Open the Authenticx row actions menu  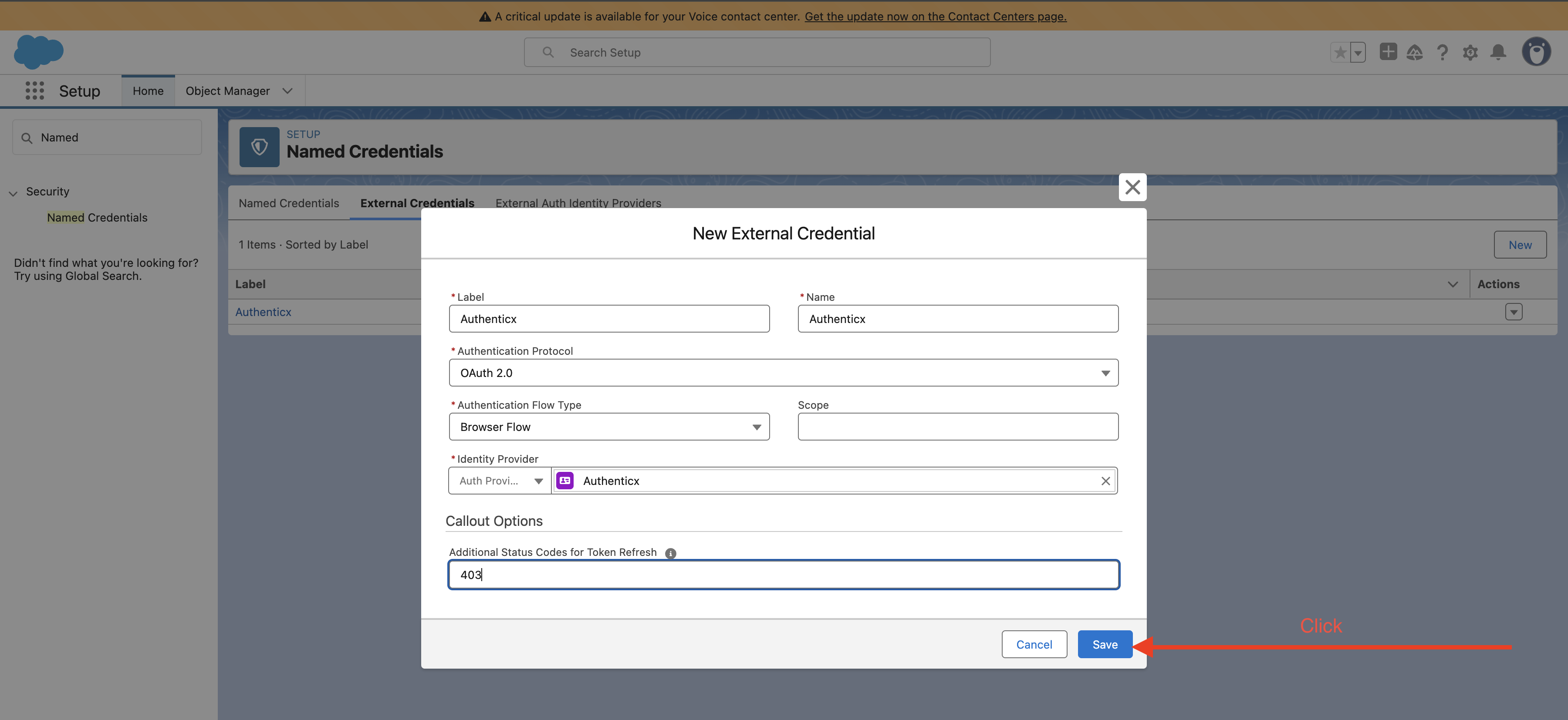click(x=1513, y=312)
